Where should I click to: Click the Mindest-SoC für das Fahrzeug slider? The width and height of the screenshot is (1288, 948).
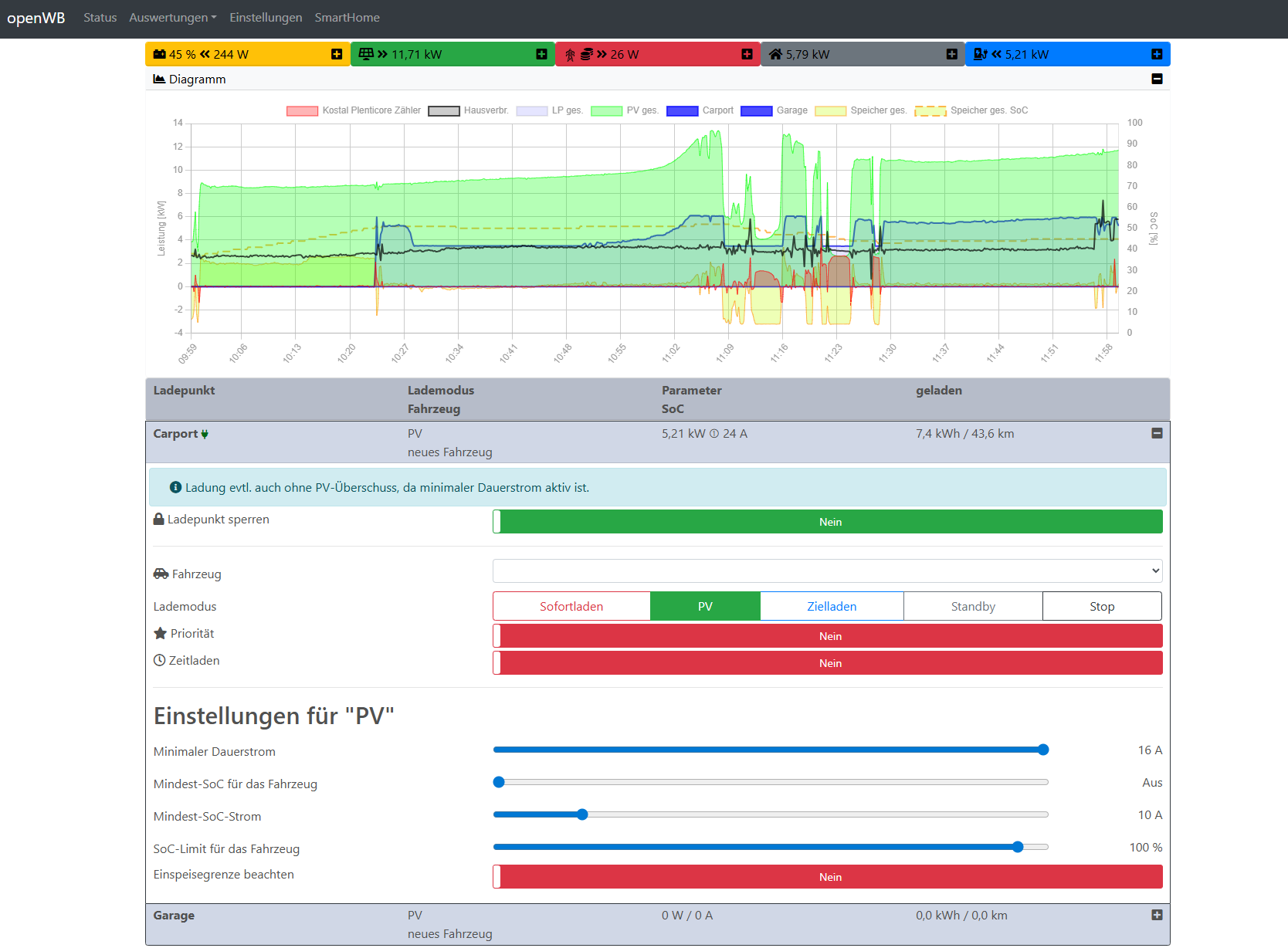(x=771, y=782)
